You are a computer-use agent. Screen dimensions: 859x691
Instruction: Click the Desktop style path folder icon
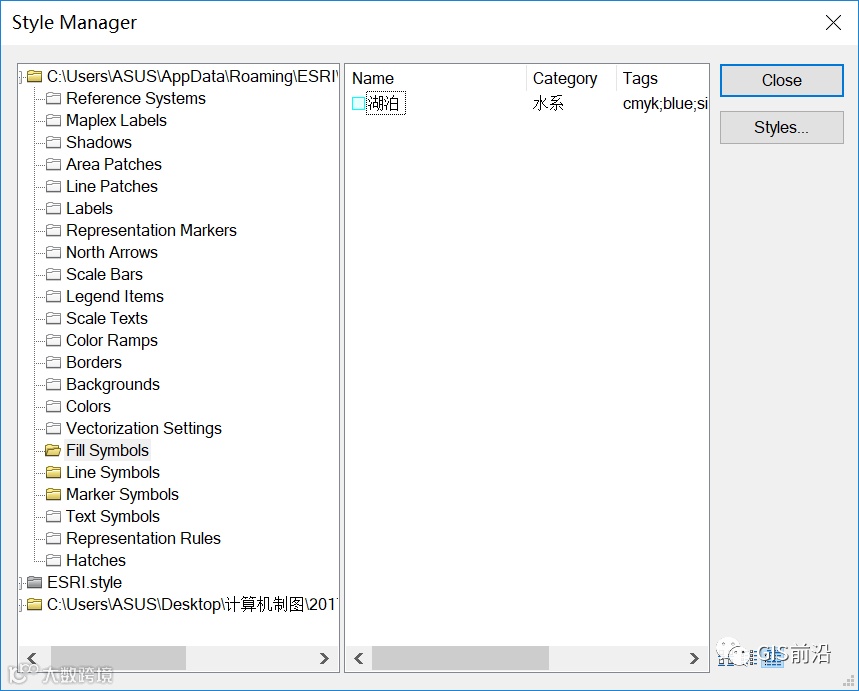tap(35, 604)
